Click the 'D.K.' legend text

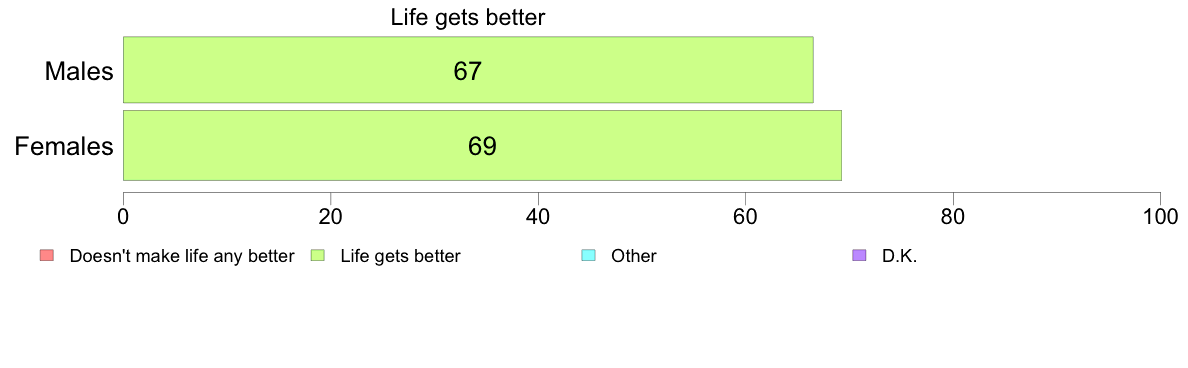[x=899, y=256]
